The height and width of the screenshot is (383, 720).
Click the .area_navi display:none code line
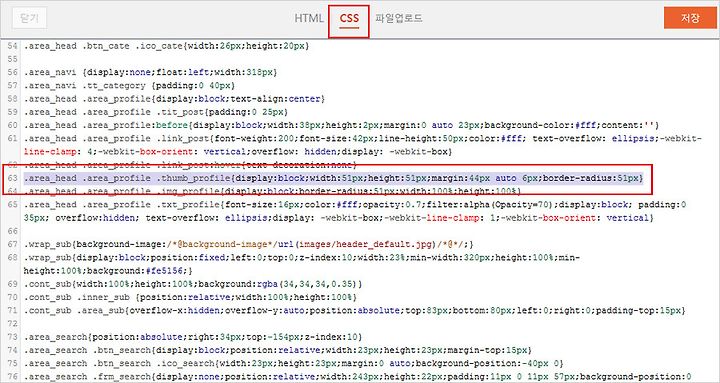tap(151, 72)
